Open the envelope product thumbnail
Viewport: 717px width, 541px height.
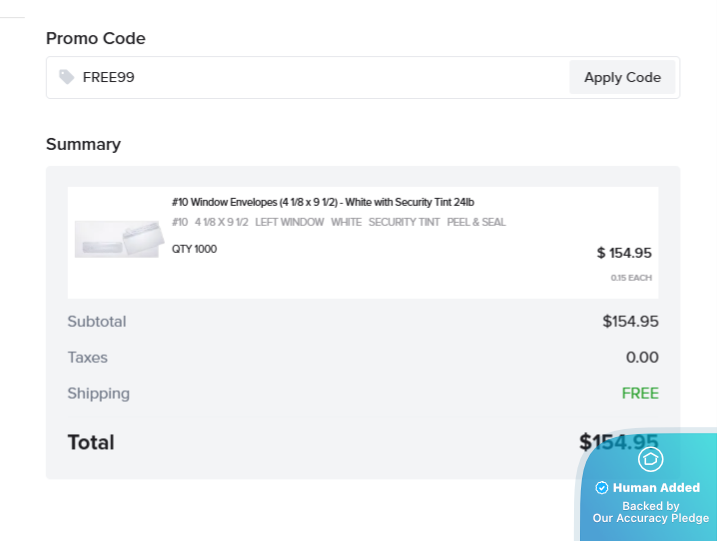[117, 240]
